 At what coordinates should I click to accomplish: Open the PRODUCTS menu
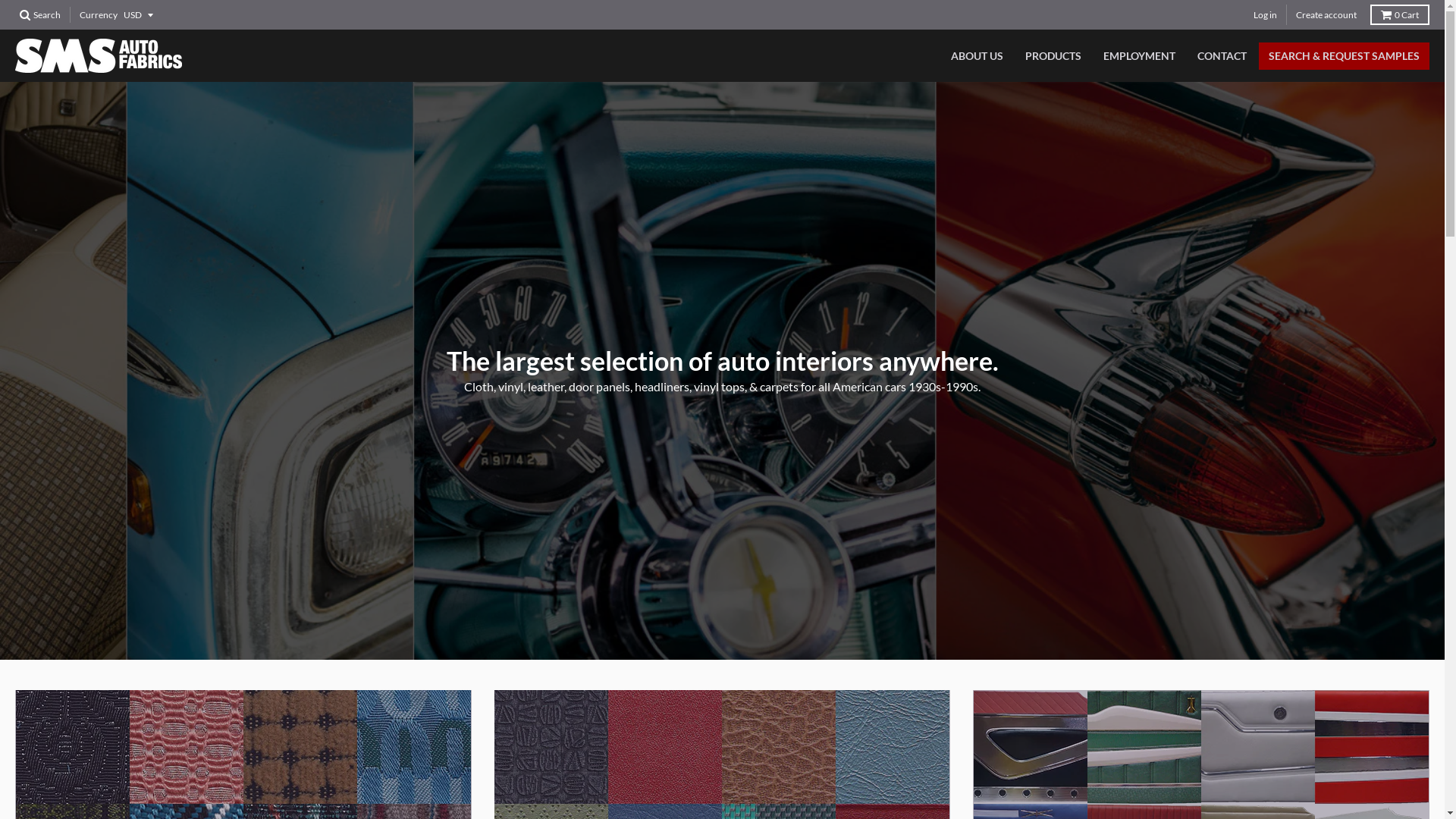pyautogui.click(x=1053, y=56)
